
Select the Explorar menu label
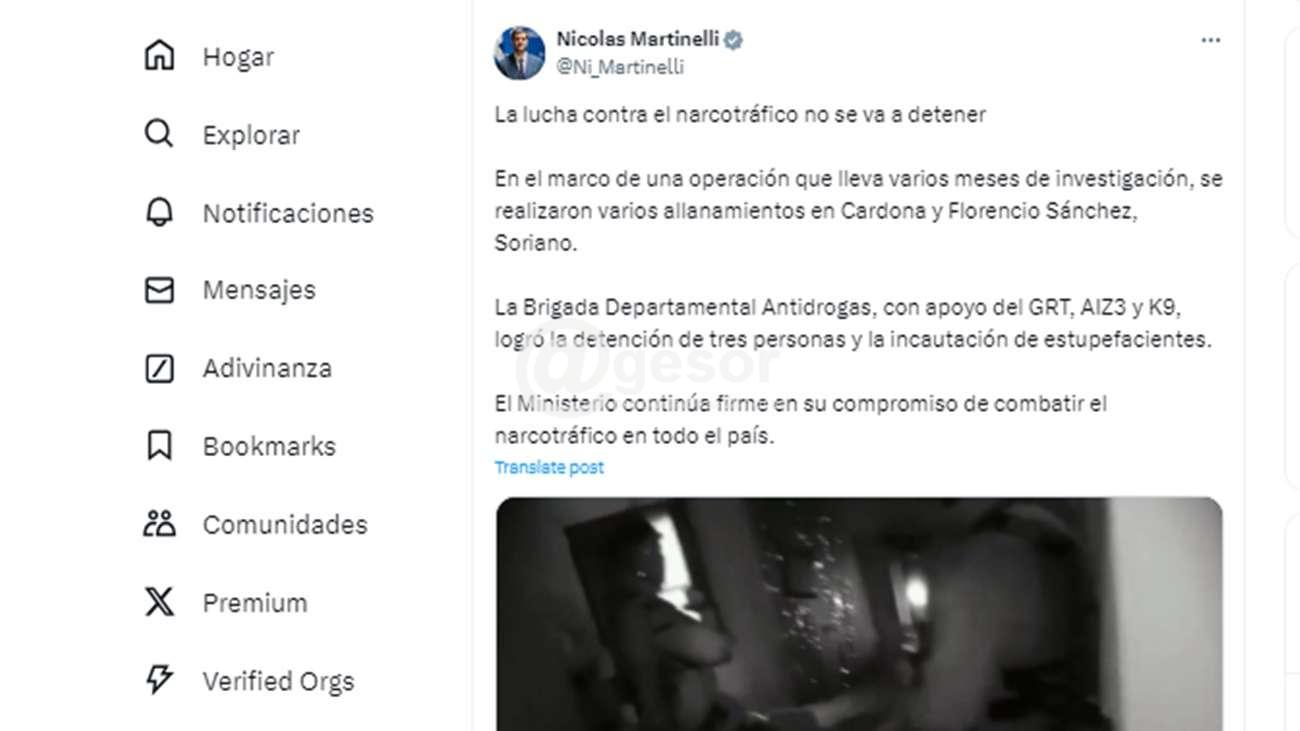point(251,135)
